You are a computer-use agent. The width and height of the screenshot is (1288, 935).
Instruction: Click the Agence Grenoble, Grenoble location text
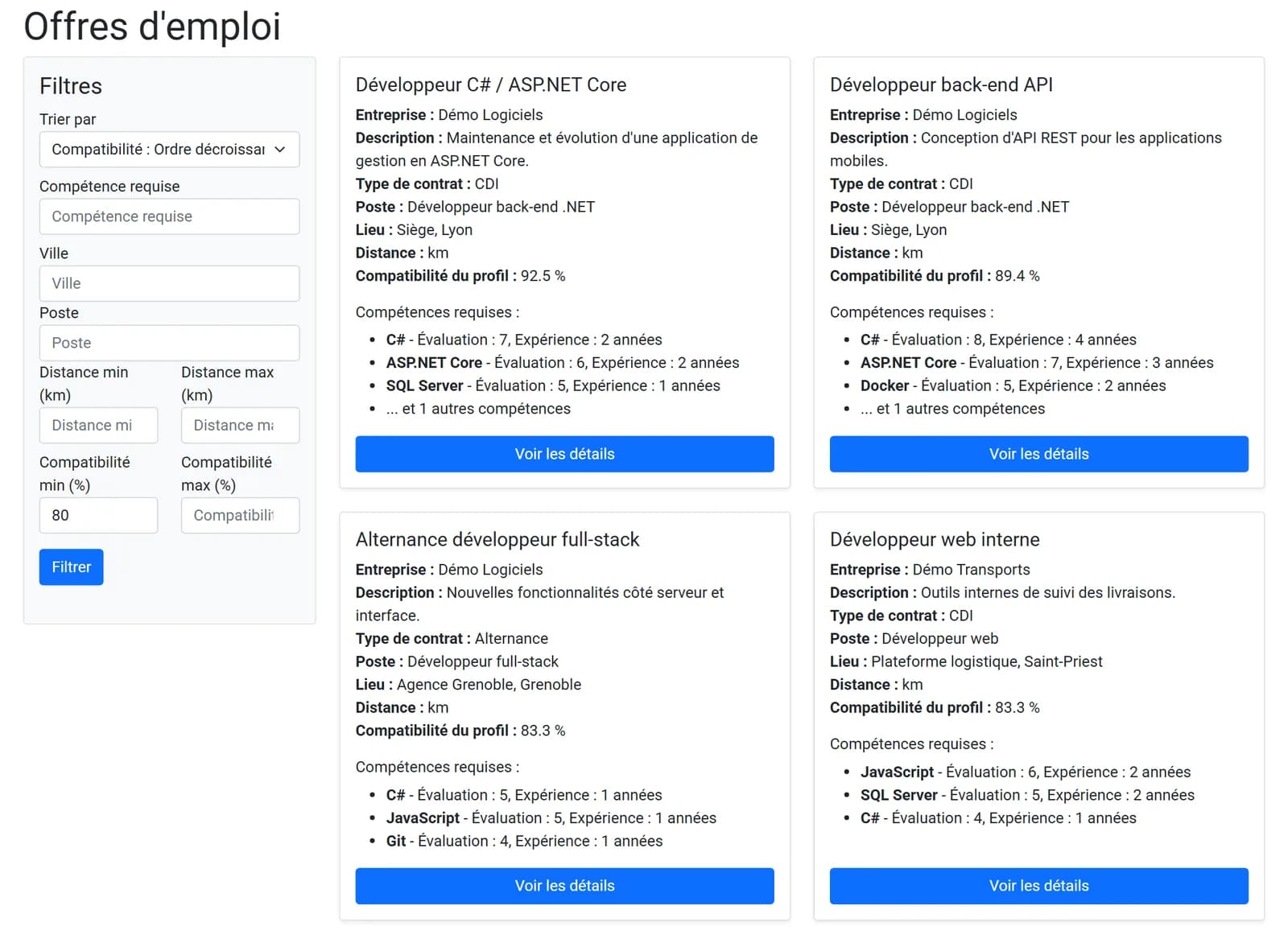(x=489, y=685)
